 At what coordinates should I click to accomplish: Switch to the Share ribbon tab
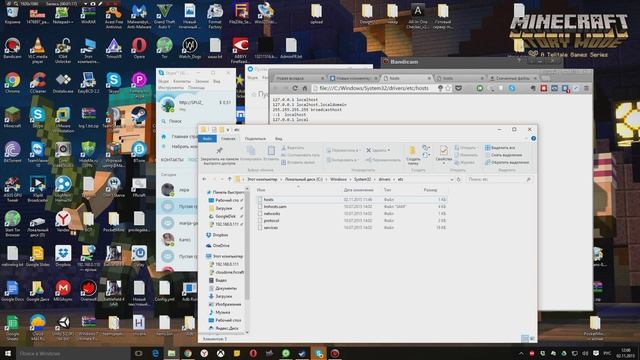256,139
